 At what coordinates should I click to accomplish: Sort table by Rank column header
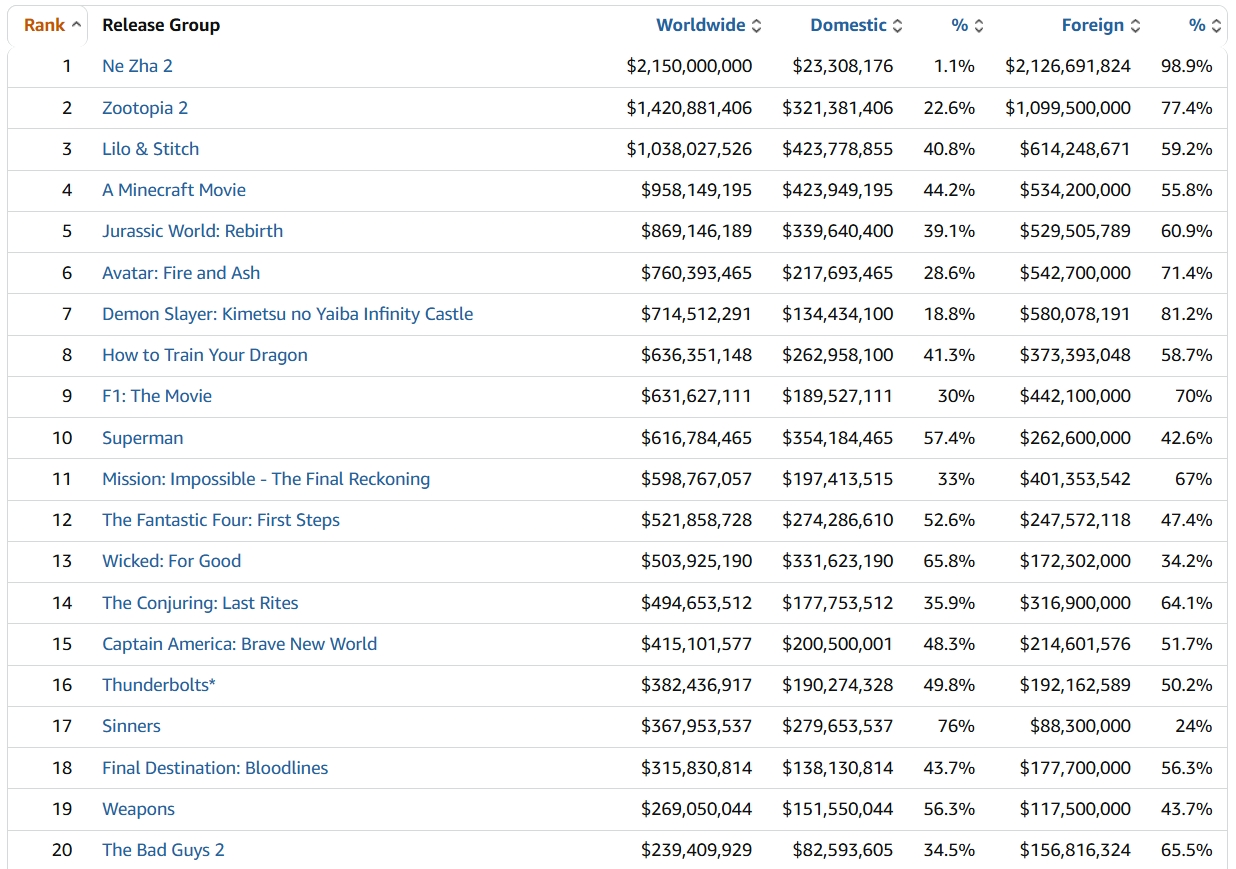[x=45, y=25]
